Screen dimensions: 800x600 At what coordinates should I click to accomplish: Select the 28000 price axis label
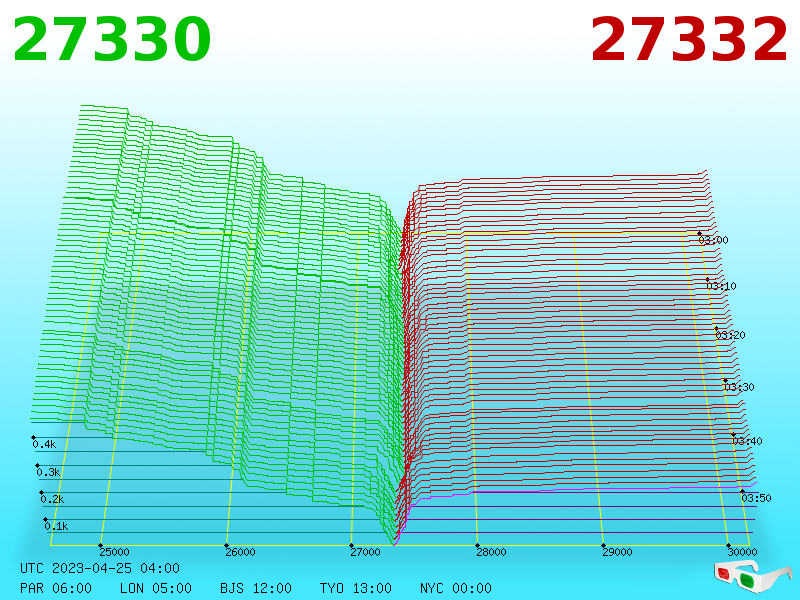pyautogui.click(x=491, y=552)
